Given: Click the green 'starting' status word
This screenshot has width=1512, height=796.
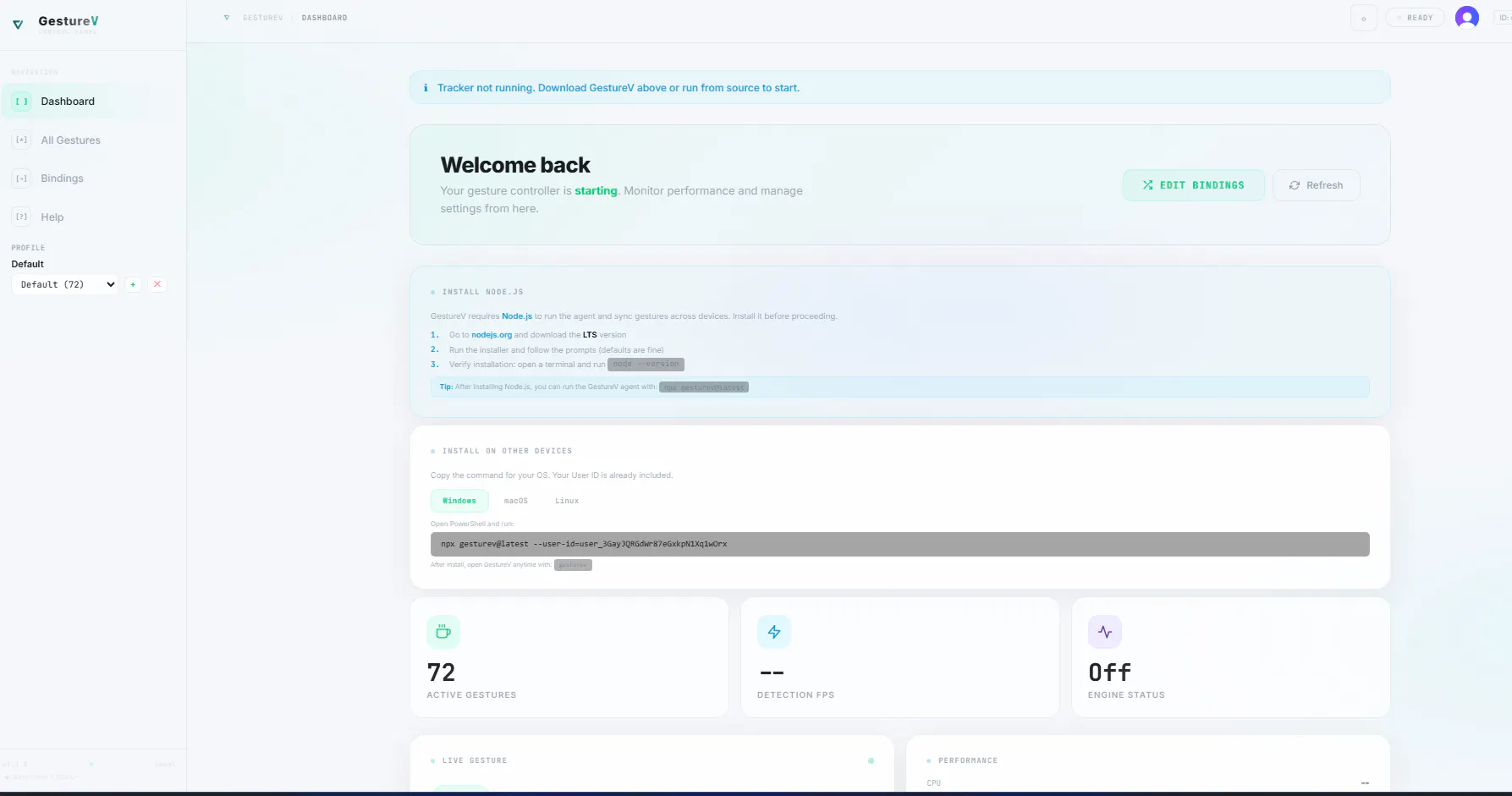Looking at the screenshot, I should [x=597, y=191].
